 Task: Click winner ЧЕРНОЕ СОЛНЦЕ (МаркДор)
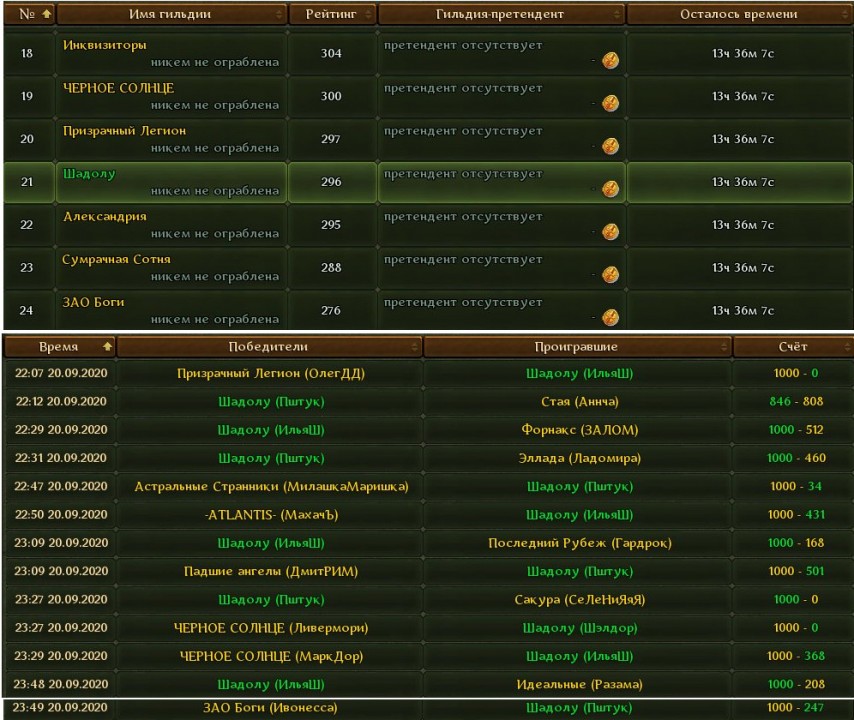[271, 657]
